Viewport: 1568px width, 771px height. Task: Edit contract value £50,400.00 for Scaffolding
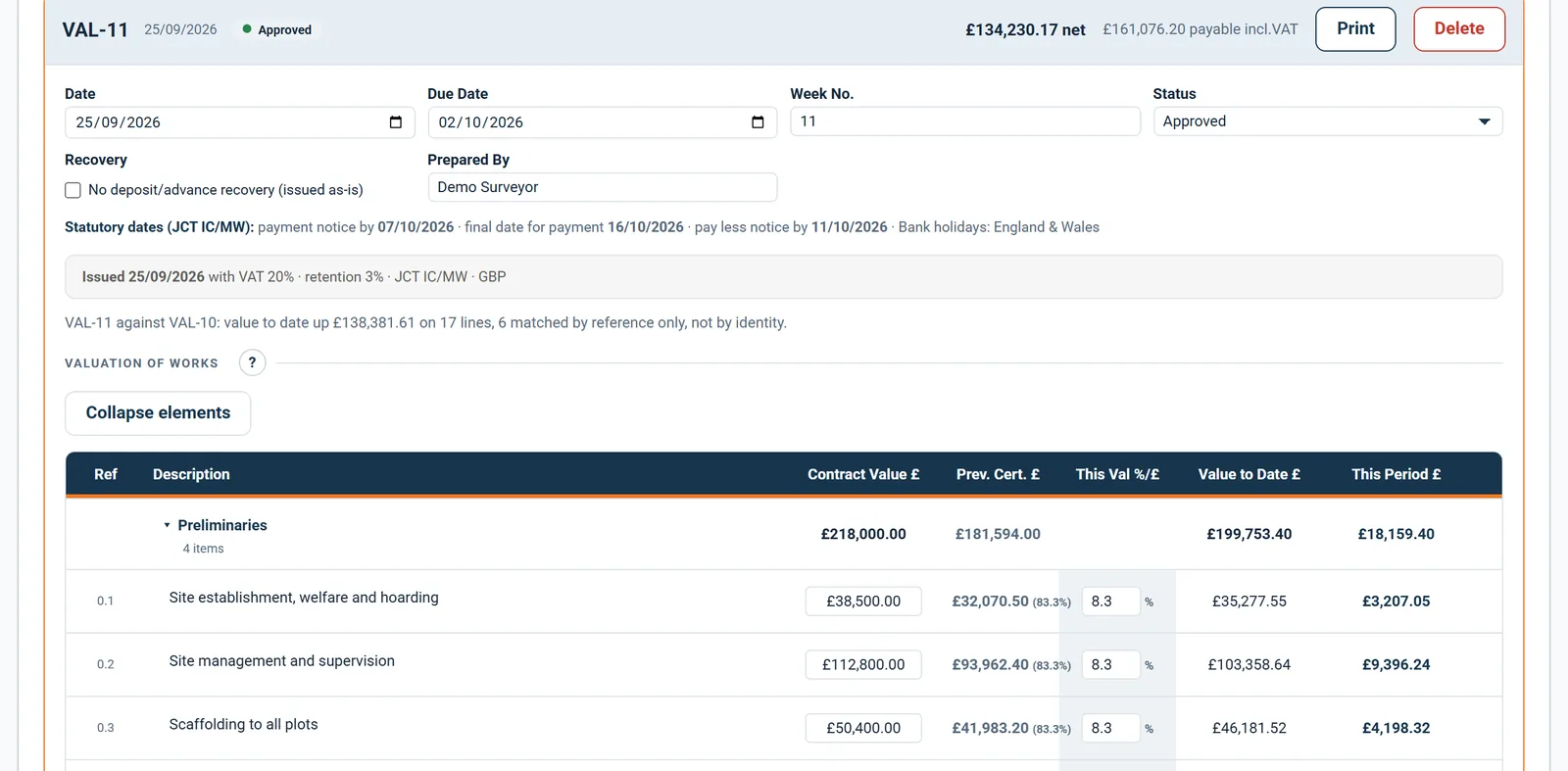point(863,728)
